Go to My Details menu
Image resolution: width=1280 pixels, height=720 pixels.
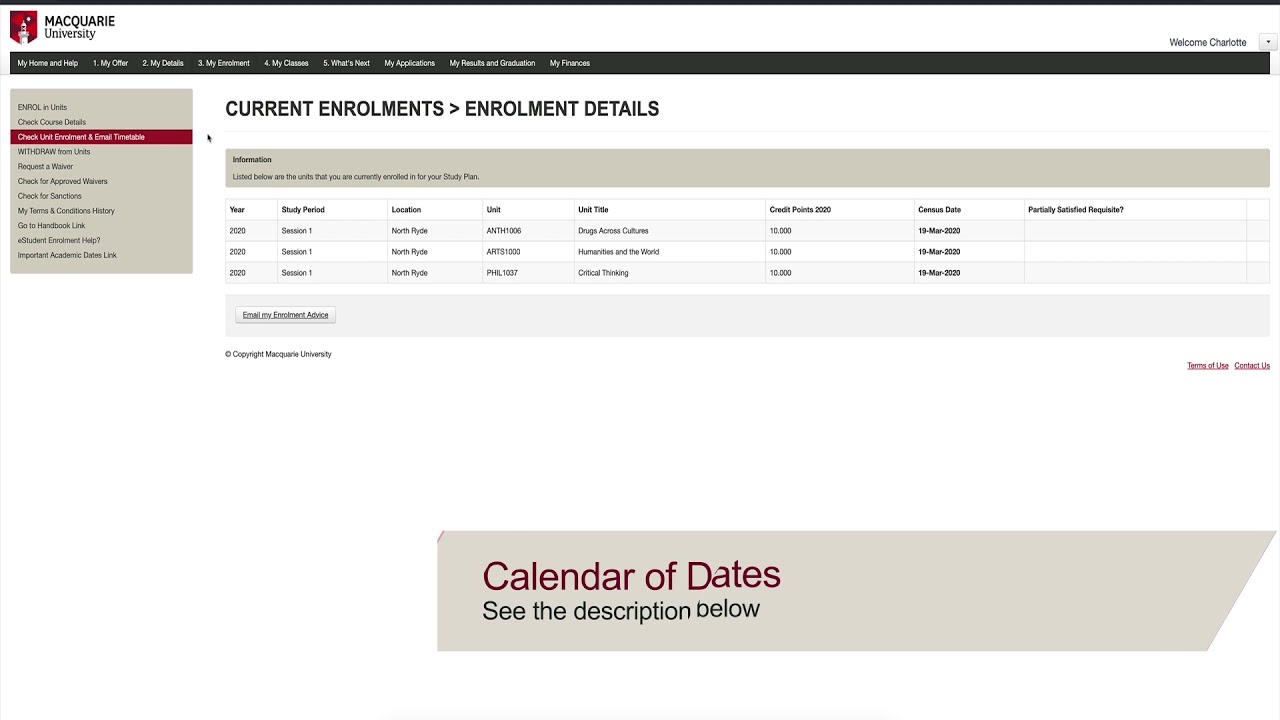[x=163, y=63]
